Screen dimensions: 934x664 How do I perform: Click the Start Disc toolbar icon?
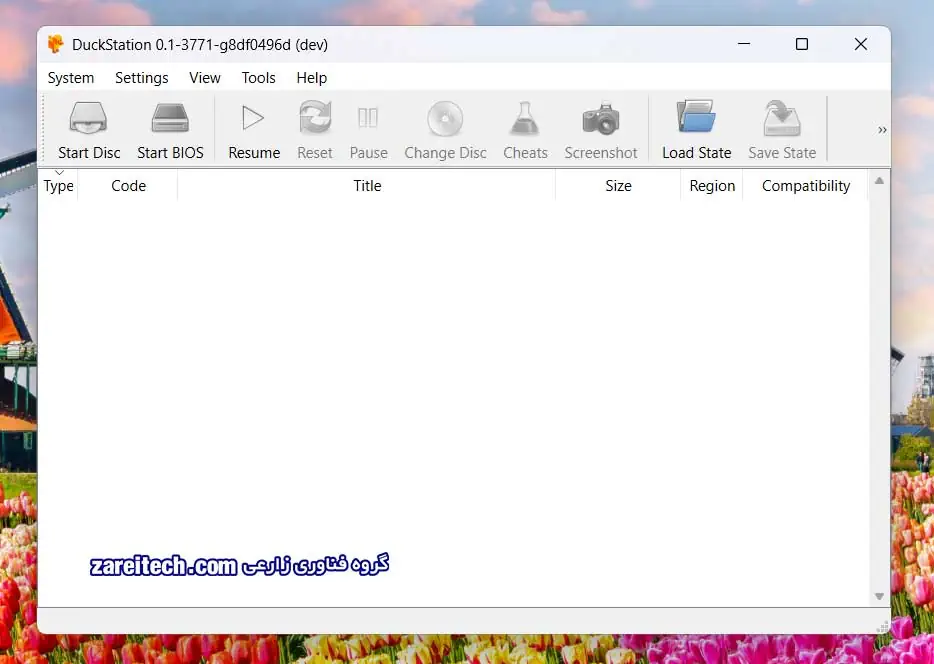click(89, 120)
